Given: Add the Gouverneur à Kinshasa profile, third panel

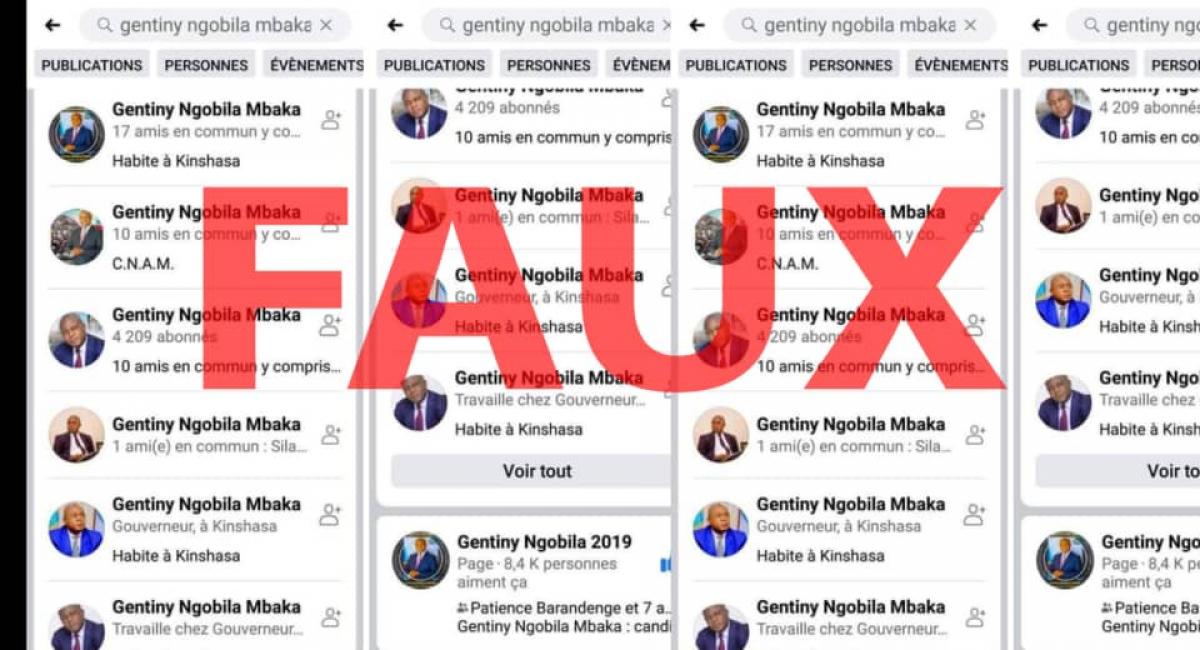Looking at the screenshot, I should coord(975,515).
